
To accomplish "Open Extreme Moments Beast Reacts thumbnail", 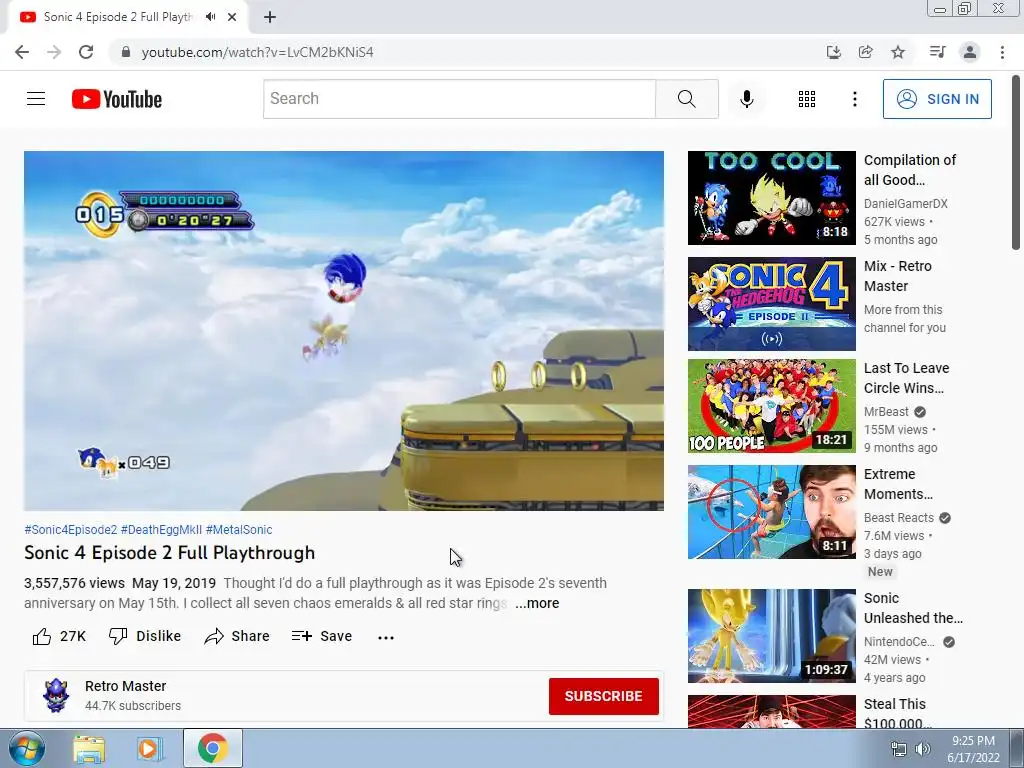I will (771, 512).
